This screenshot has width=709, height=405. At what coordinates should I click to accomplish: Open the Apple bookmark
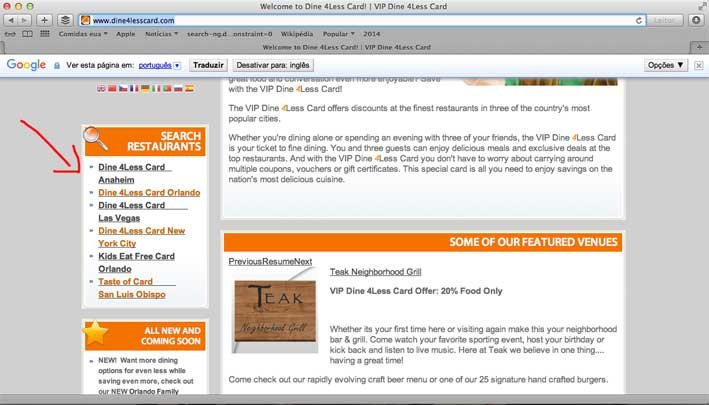tap(125, 34)
